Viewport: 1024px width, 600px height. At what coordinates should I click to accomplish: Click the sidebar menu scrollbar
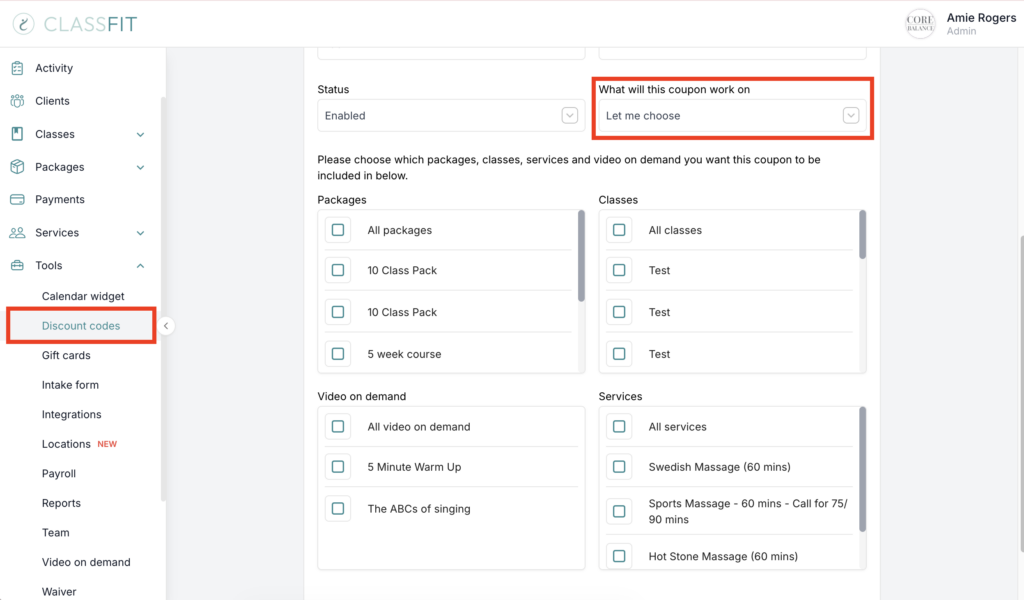pos(163,299)
